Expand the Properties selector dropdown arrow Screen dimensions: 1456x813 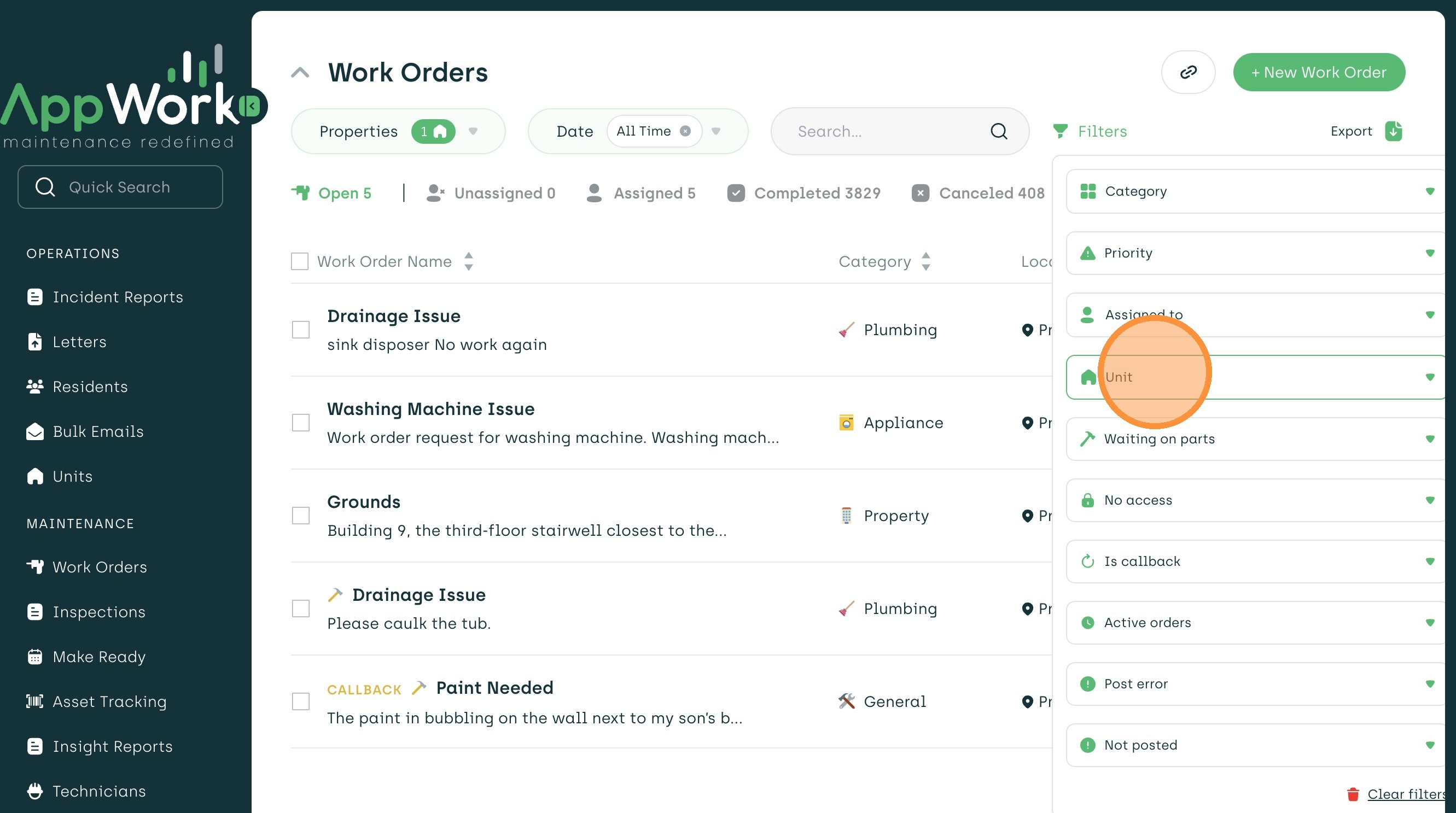pyautogui.click(x=473, y=131)
